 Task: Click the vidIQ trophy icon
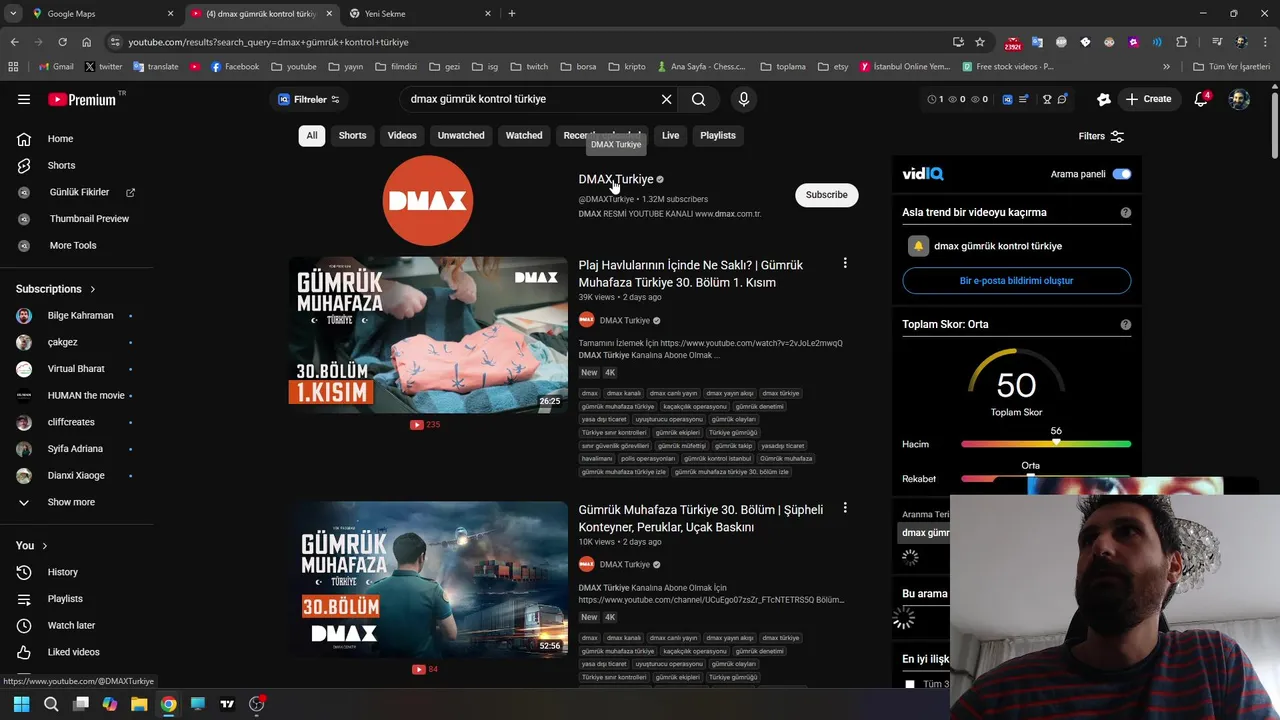coord(1047,99)
